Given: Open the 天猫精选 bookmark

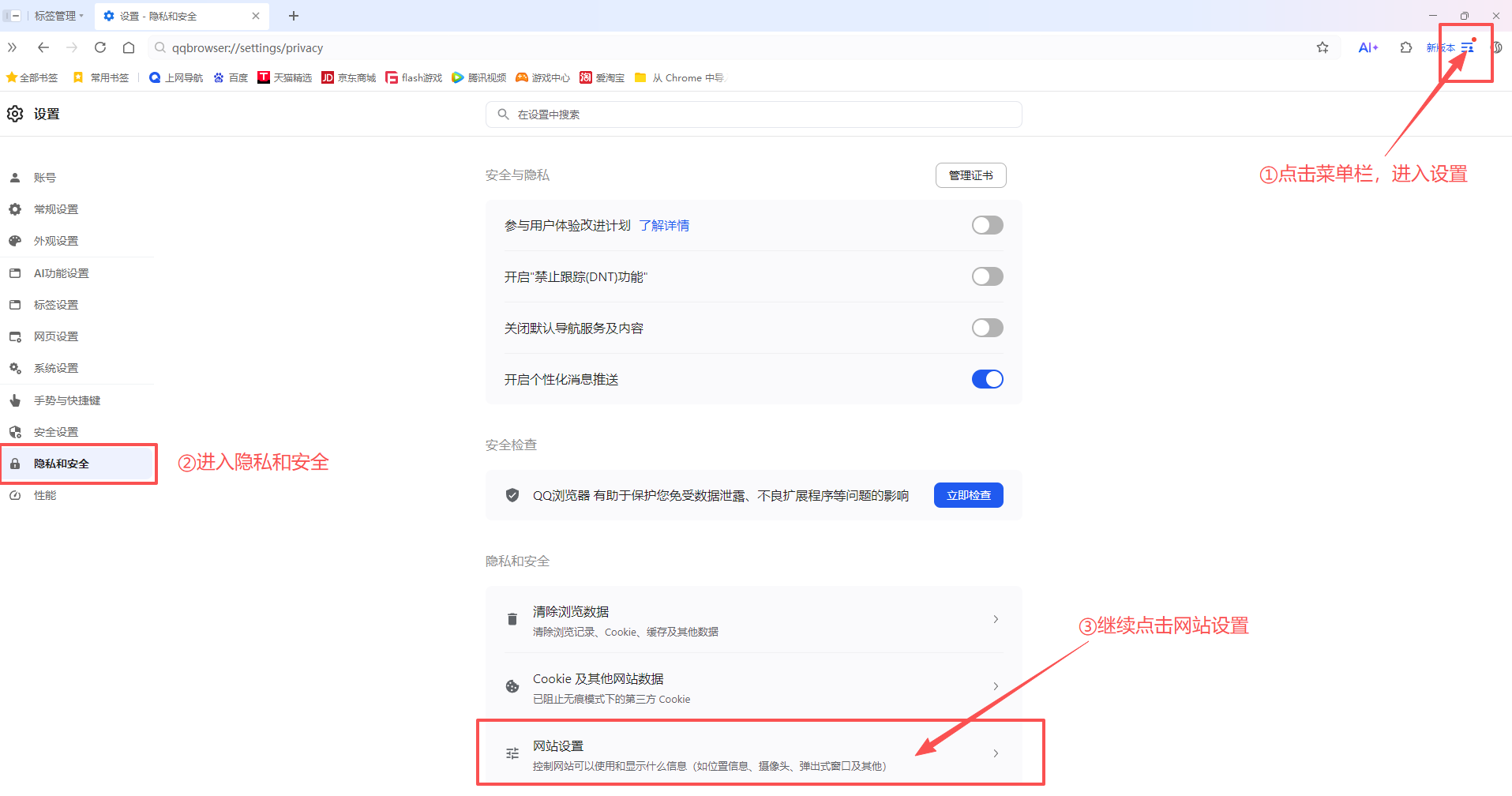Looking at the screenshot, I should coord(285,77).
